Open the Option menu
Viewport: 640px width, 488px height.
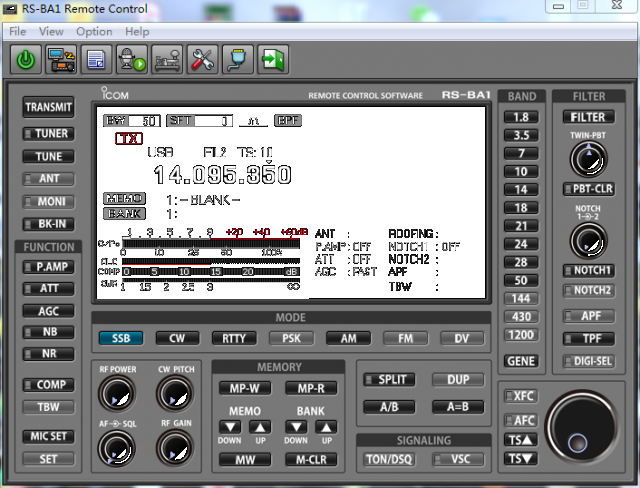click(94, 31)
